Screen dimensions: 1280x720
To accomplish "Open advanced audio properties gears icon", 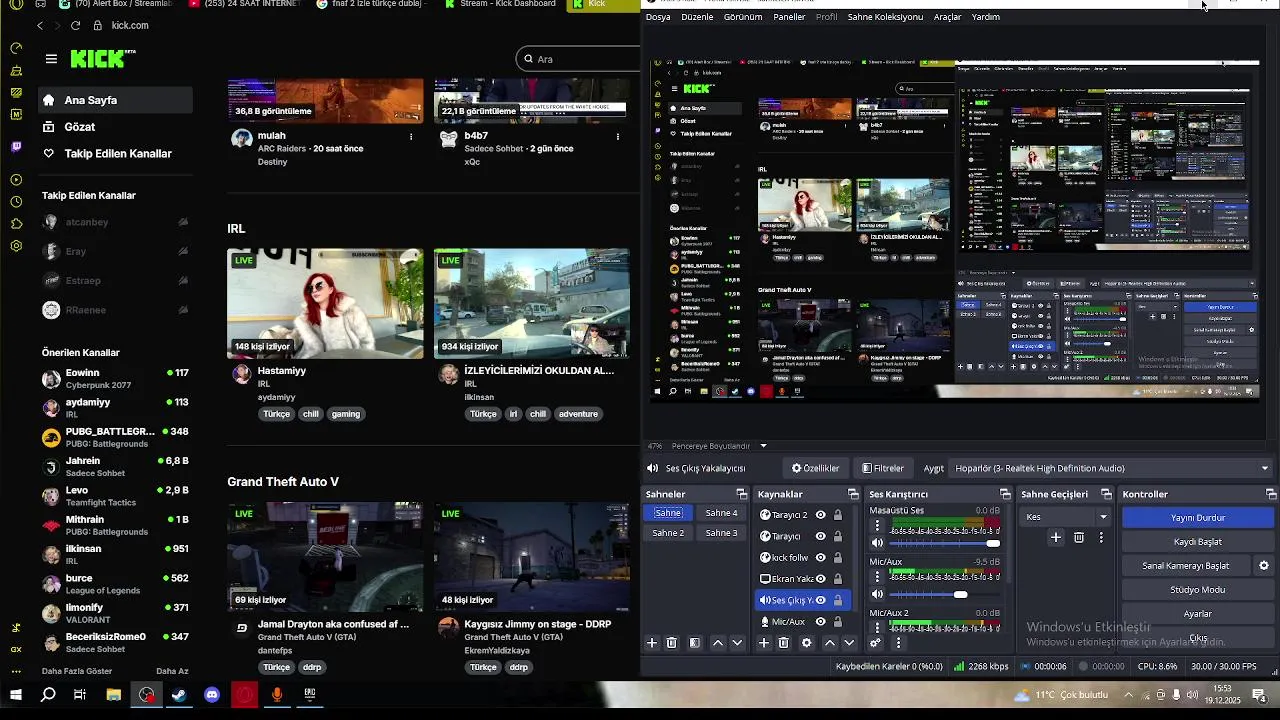I will click(876, 643).
